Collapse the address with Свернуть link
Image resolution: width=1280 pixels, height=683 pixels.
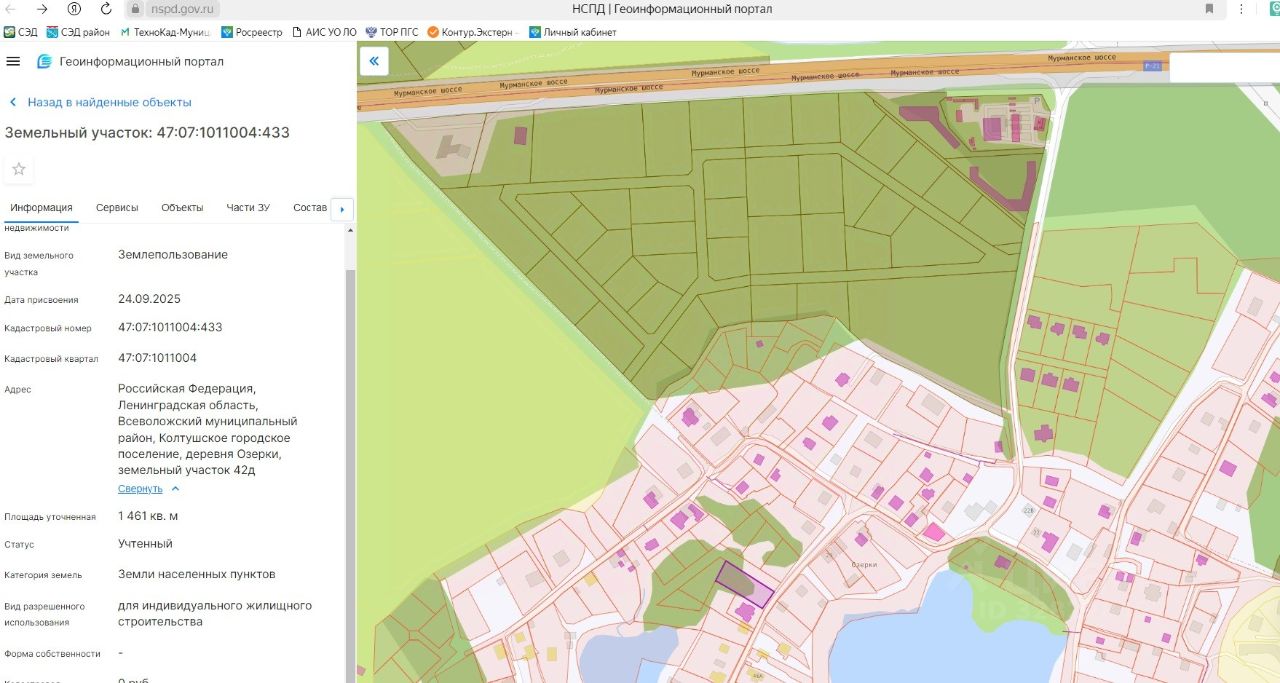tap(140, 489)
